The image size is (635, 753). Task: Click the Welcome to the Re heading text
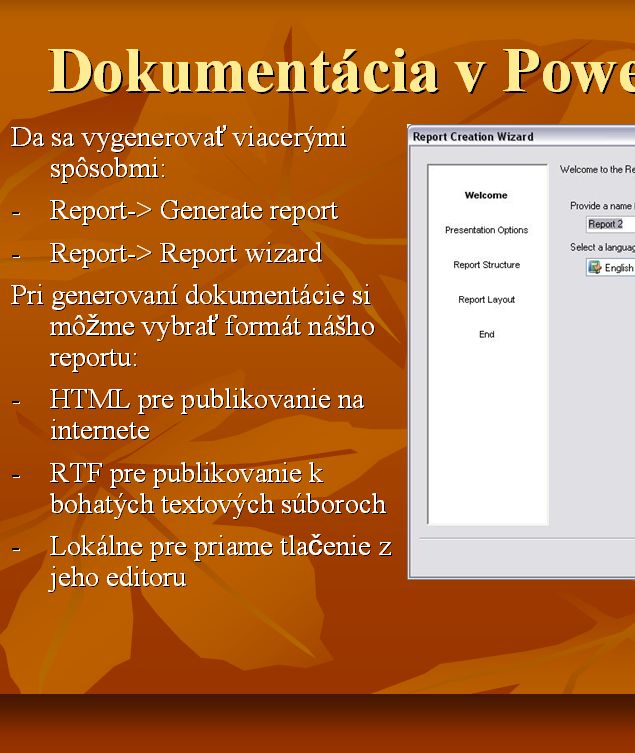click(597, 170)
